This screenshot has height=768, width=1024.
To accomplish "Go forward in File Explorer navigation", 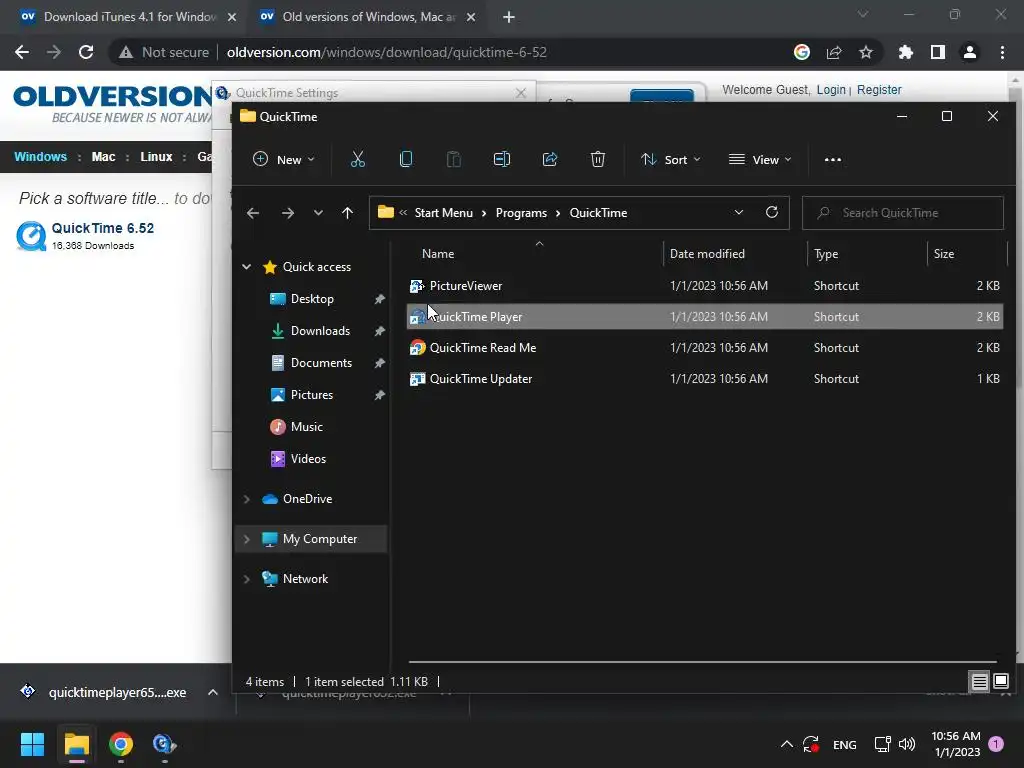I will pyautogui.click(x=287, y=213).
